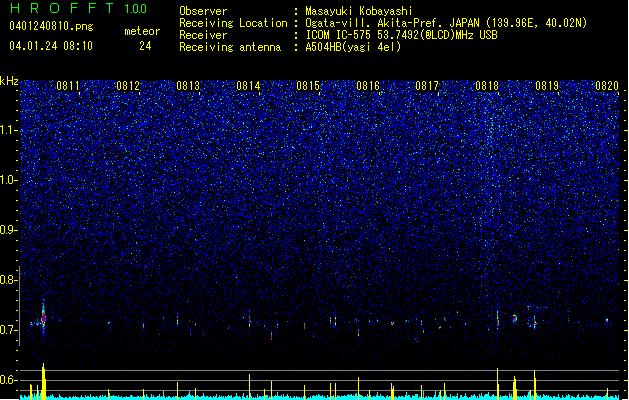Click the 0.9 frequency axis label
Image resolution: width=629 pixels, height=400 pixels.
tap(8, 230)
